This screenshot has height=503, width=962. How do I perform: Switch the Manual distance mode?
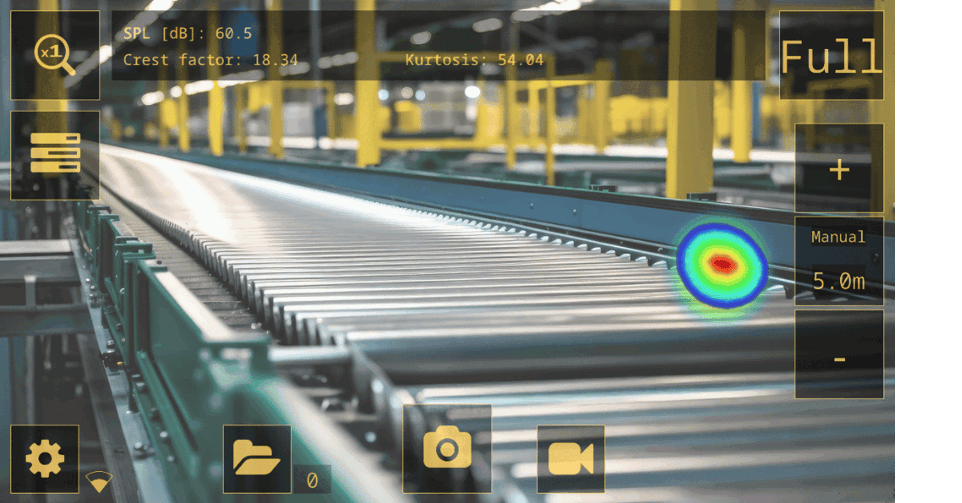click(x=838, y=237)
